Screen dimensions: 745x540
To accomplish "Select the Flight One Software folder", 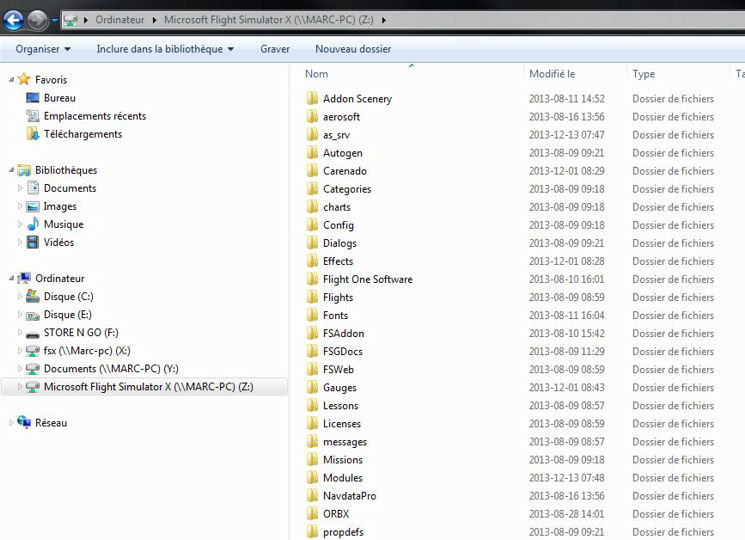I will pos(368,279).
